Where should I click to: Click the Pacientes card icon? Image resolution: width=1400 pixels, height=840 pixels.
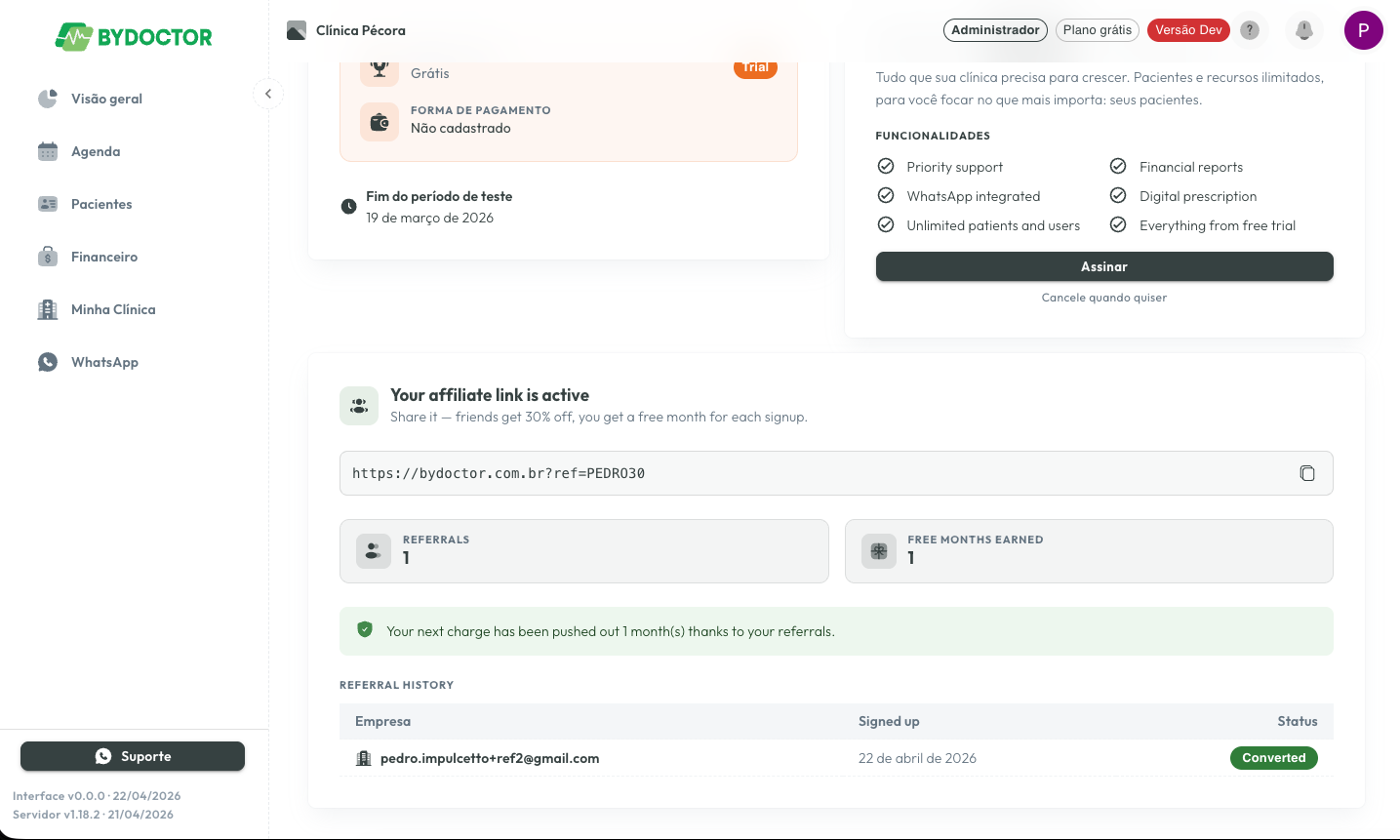pyautogui.click(x=48, y=204)
